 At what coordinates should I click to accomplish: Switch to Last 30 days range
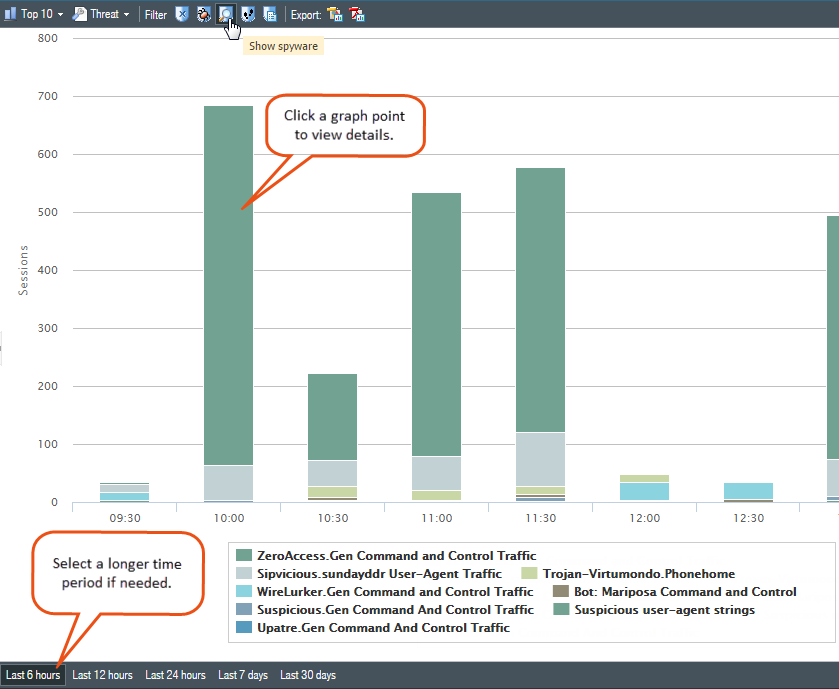308,675
